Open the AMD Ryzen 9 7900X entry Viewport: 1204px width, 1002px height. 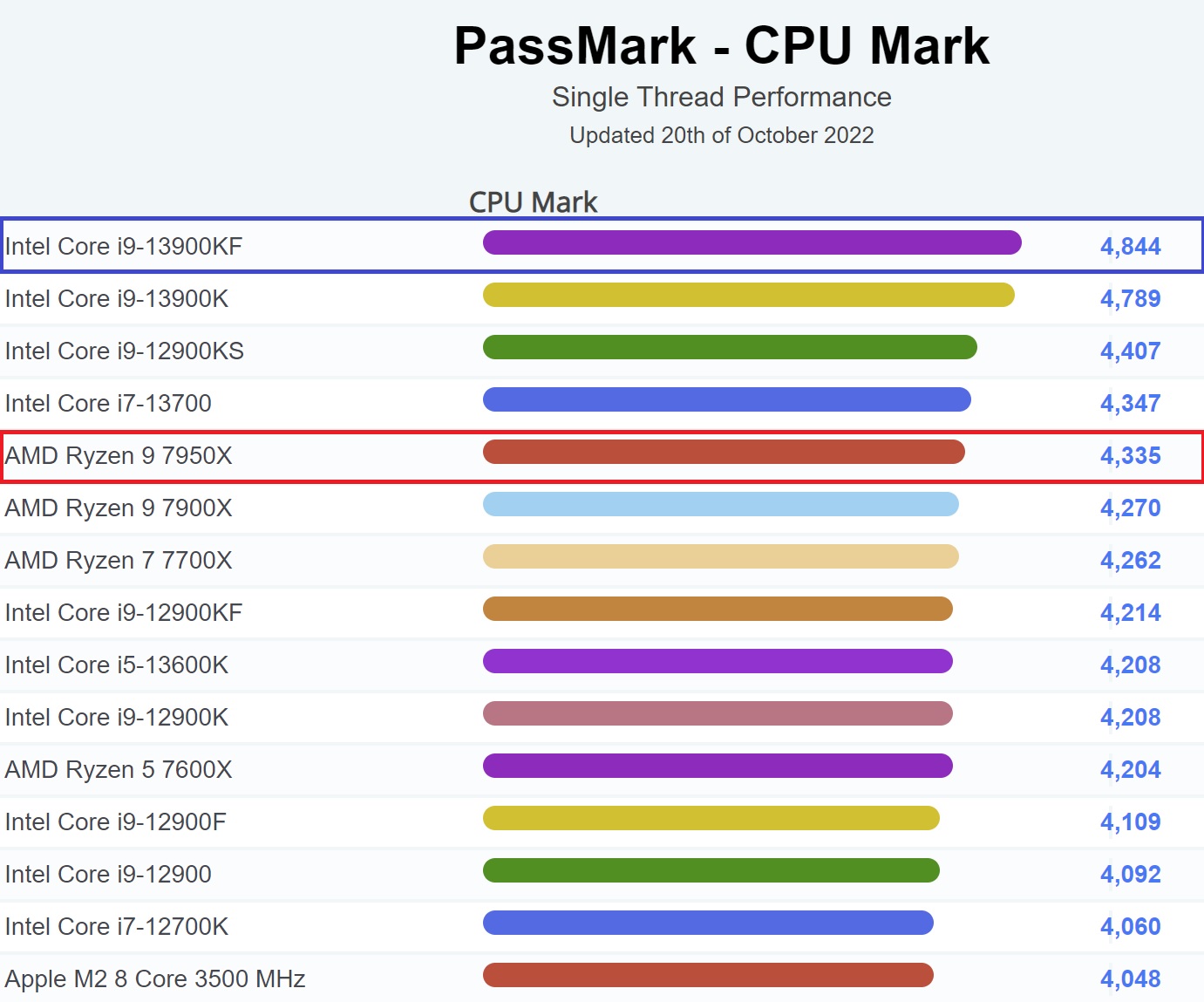point(119,508)
